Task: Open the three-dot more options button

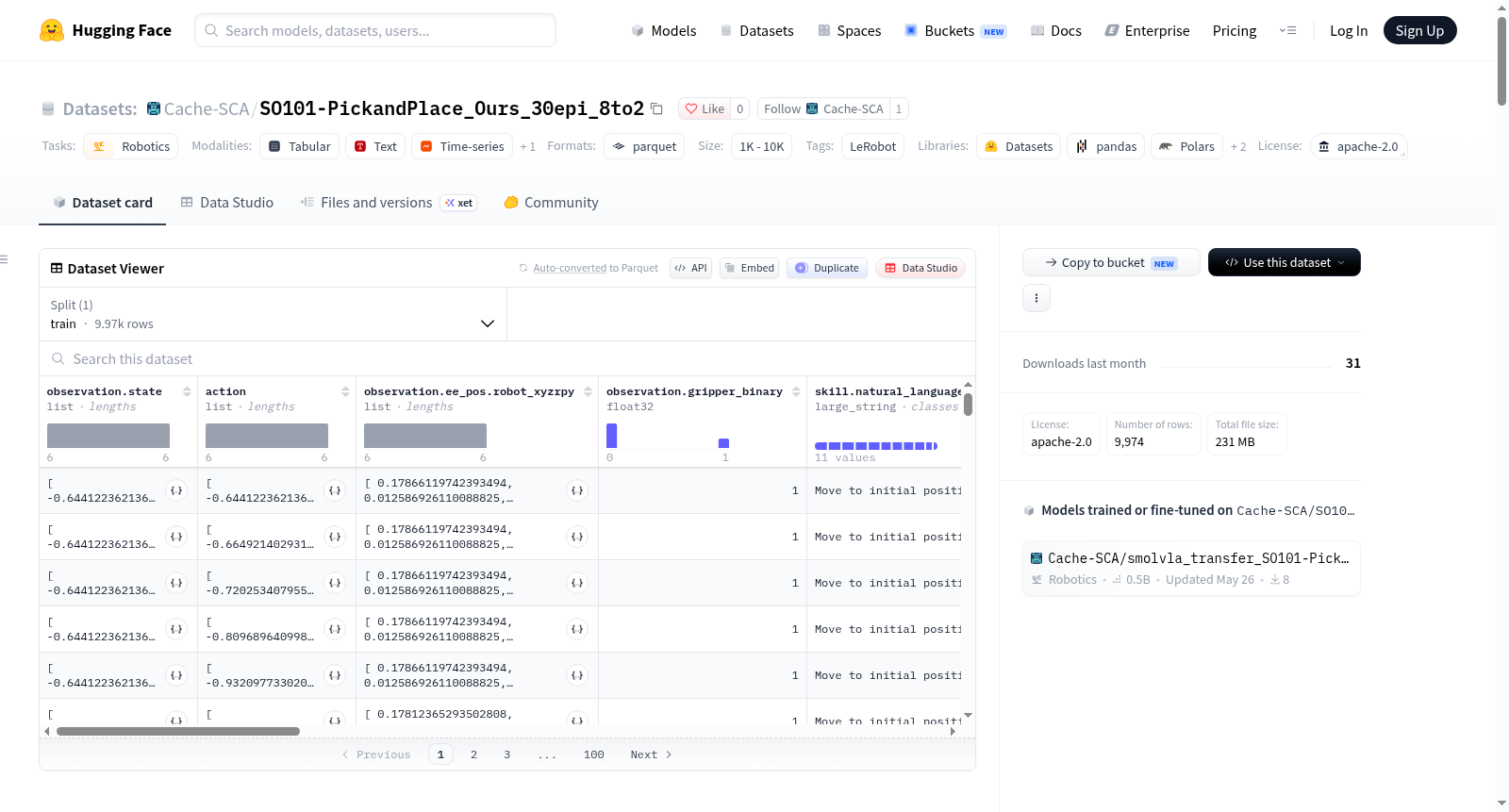Action: point(1036,298)
